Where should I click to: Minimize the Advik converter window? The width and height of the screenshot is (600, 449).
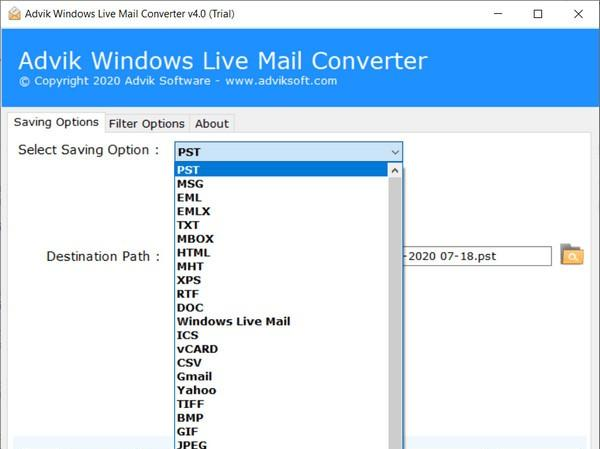click(498, 14)
